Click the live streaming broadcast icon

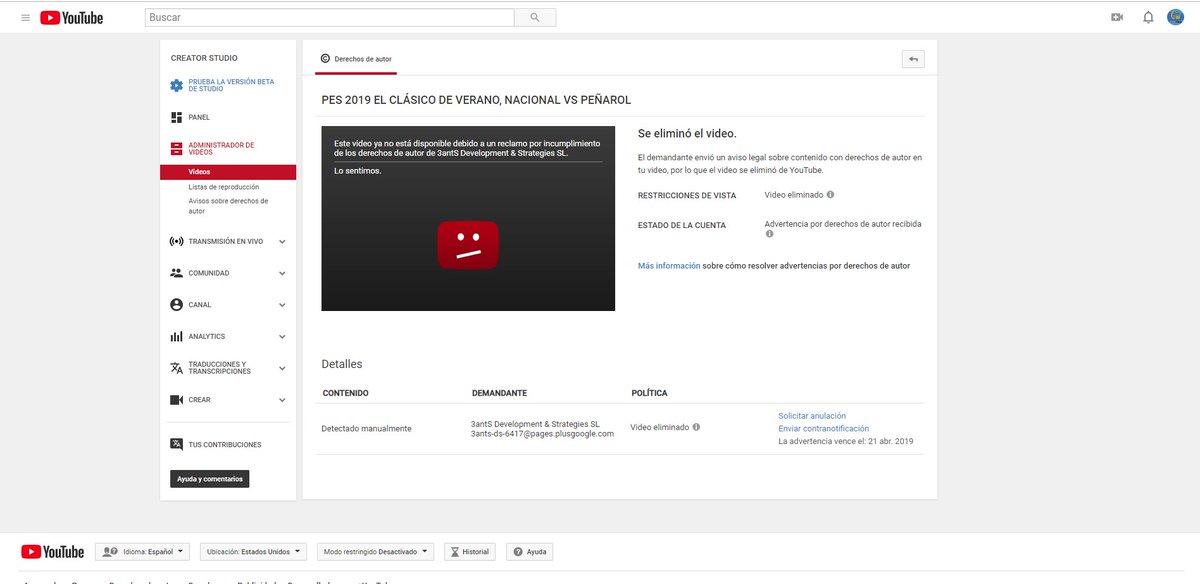pos(177,241)
